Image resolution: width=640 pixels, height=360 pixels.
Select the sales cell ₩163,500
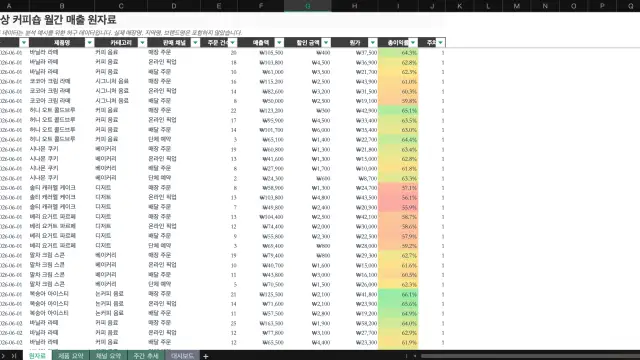click(x=261, y=323)
